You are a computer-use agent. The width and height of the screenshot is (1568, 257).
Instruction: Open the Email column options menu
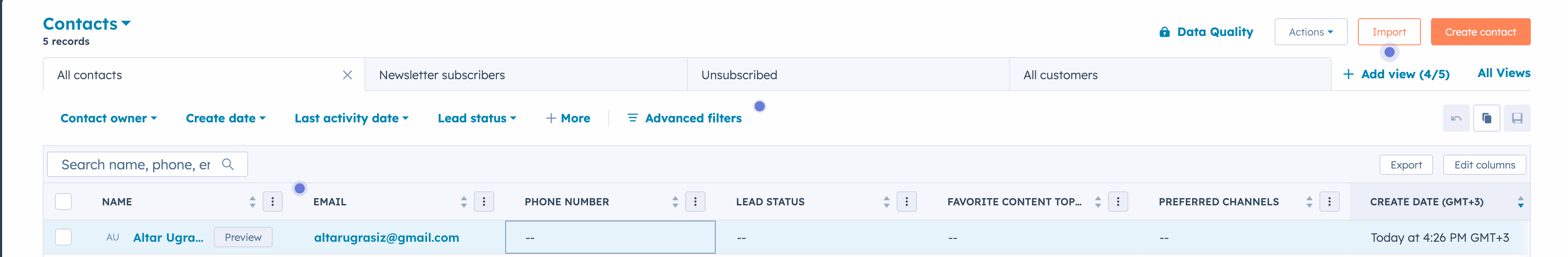[484, 202]
